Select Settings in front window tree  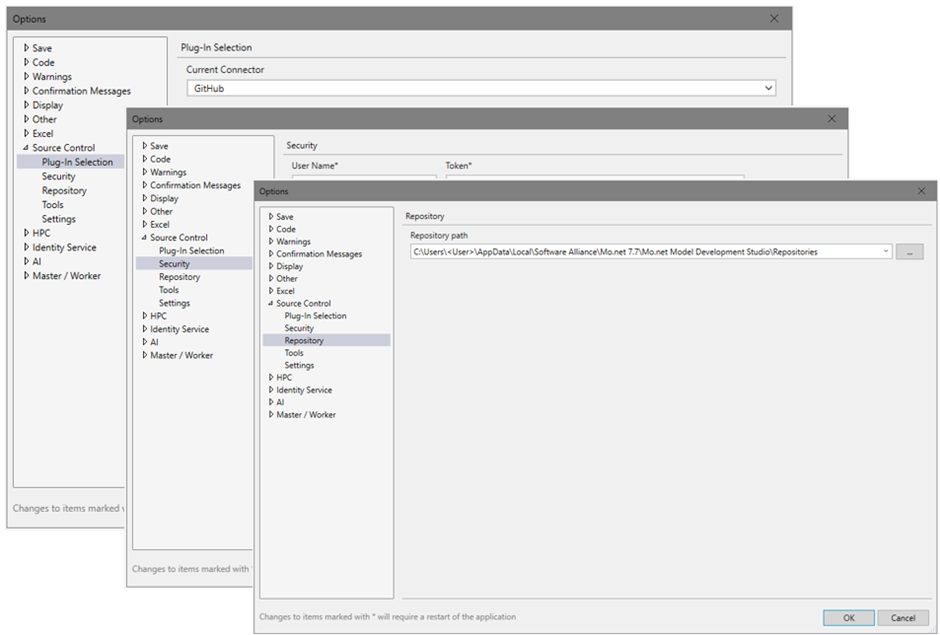coord(299,365)
